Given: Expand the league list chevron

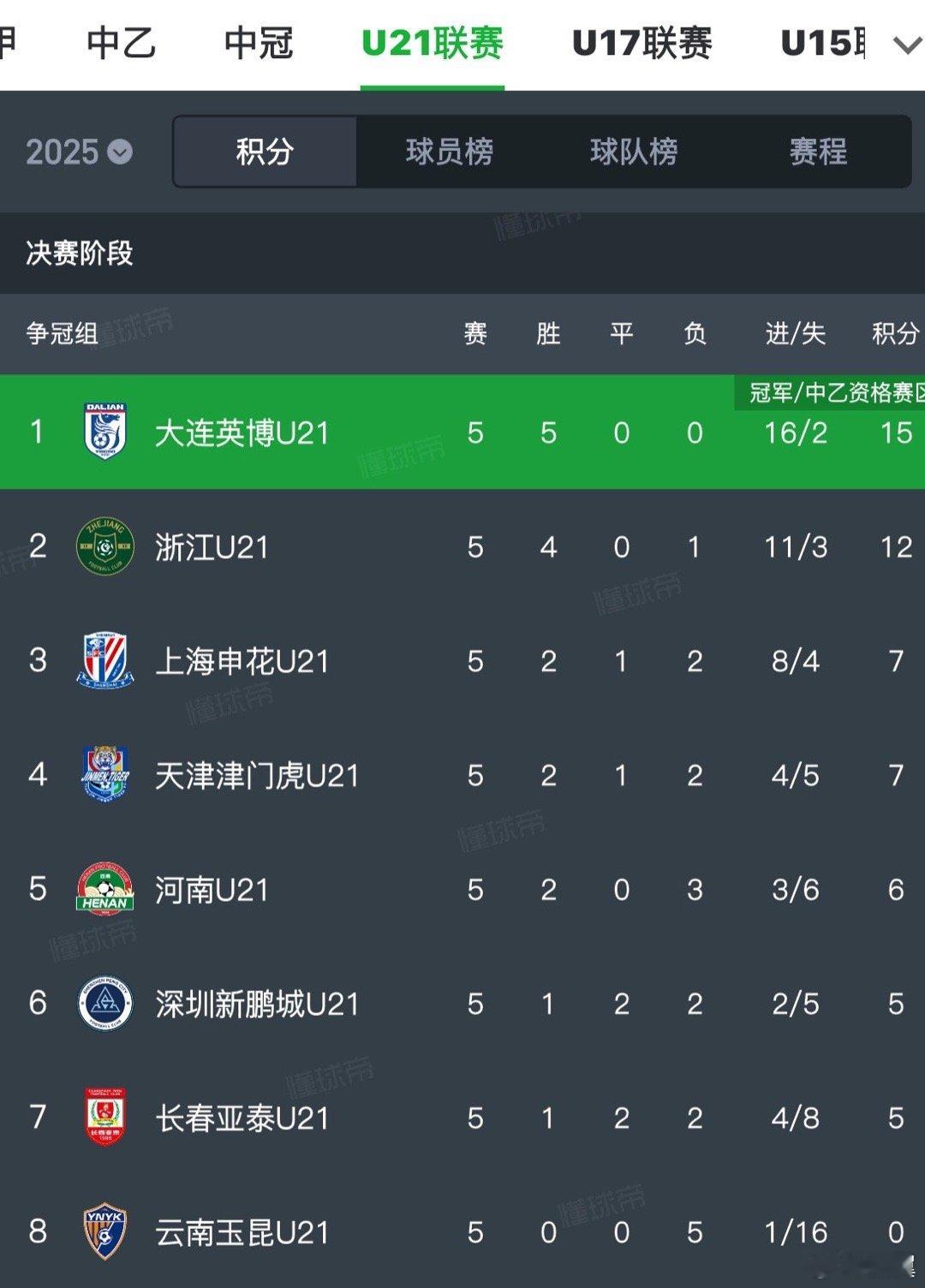Looking at the screenshot, I should tap(906, 45).
